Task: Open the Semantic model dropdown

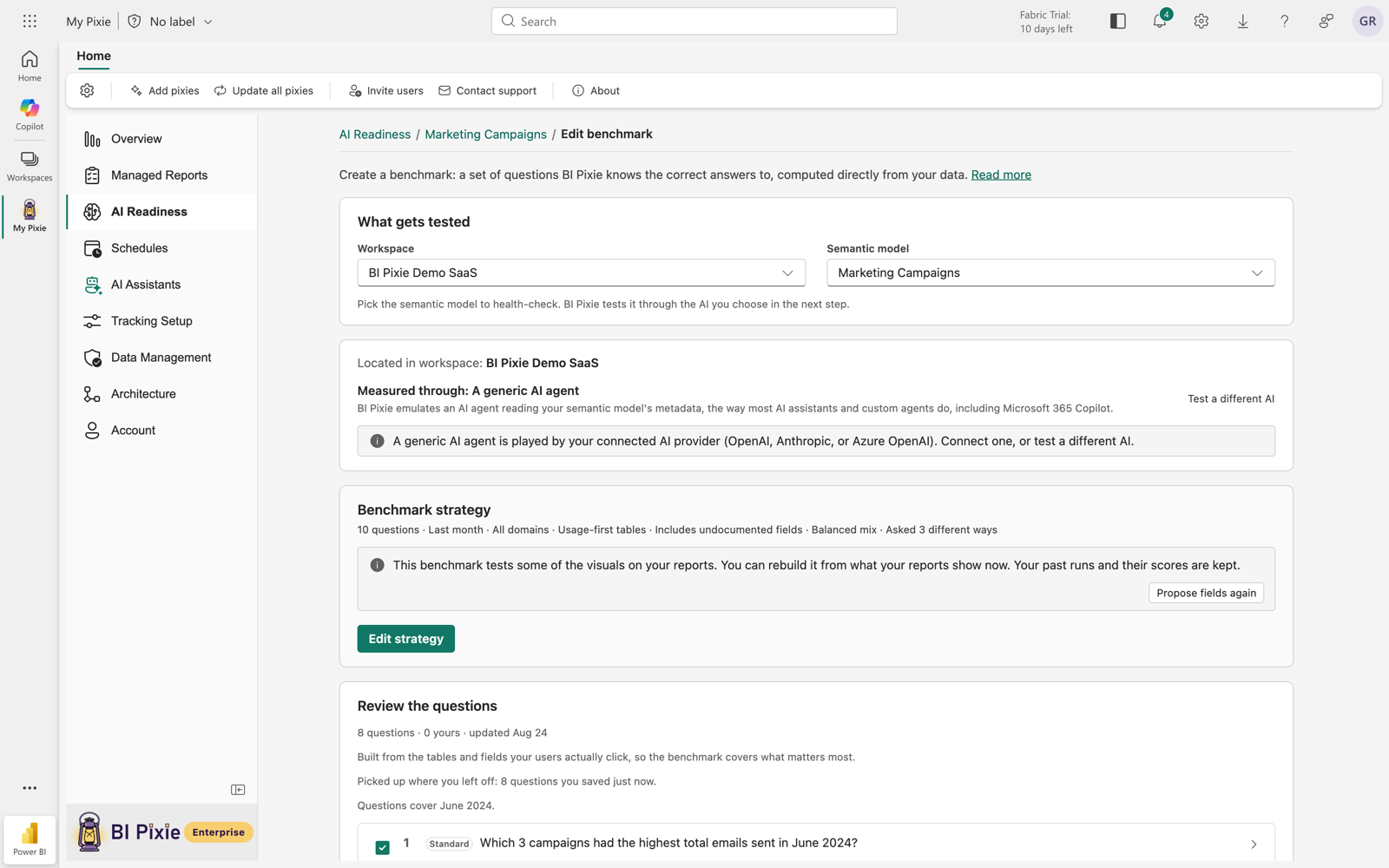Action: 1050,273
